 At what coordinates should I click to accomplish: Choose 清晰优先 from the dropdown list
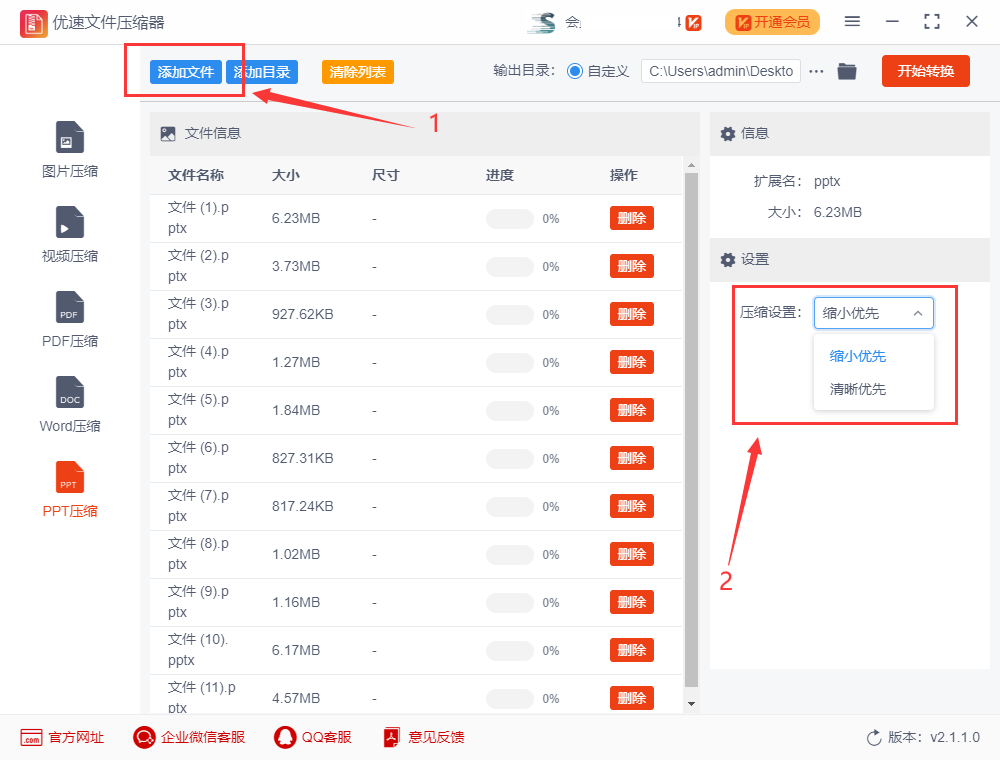coord(858,390)
